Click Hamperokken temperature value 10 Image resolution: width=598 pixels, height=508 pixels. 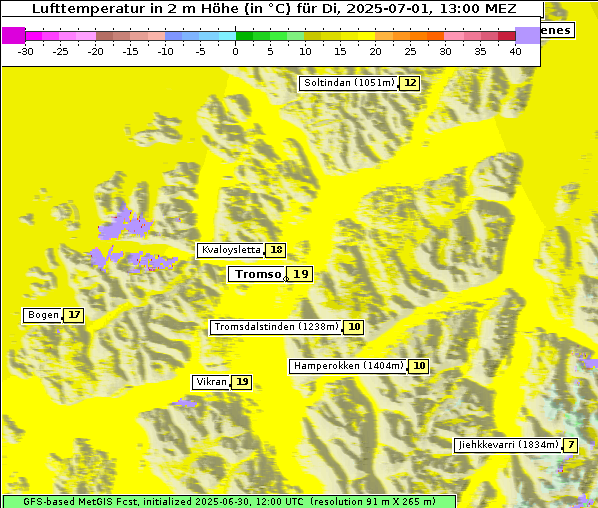418,367
